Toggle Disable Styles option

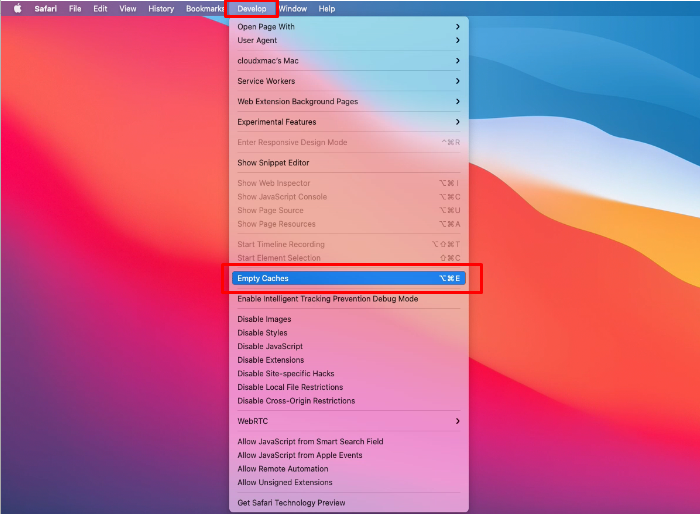(349, 333)
